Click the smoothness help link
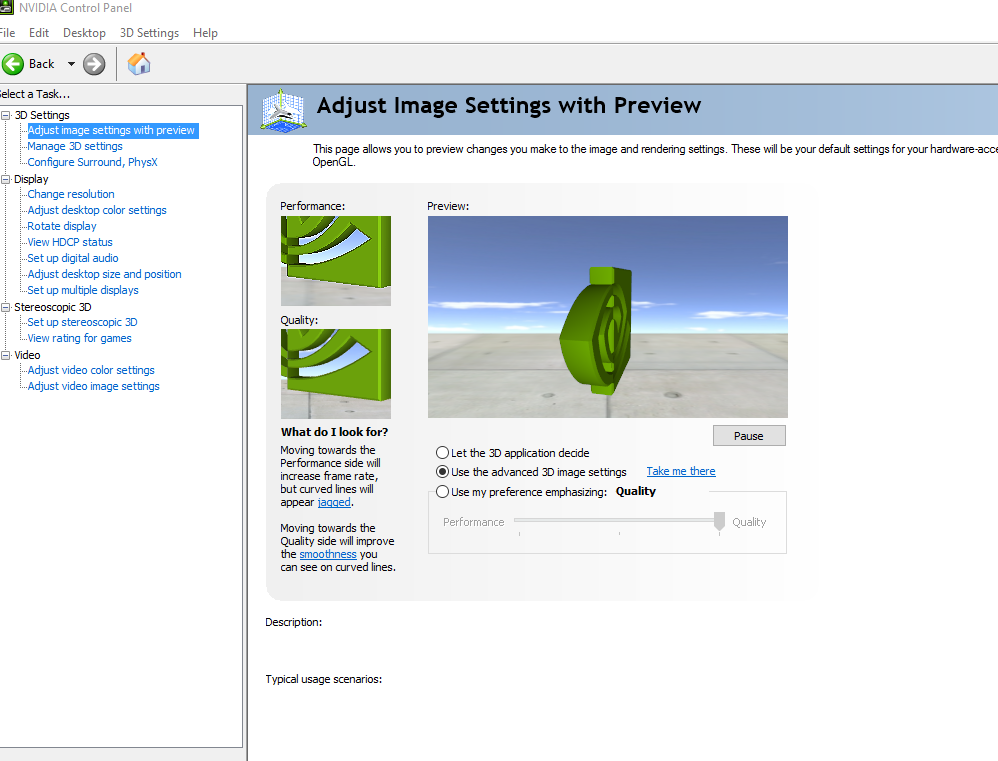This screenshot has width=998, height=761. click(x=328, y=554)
